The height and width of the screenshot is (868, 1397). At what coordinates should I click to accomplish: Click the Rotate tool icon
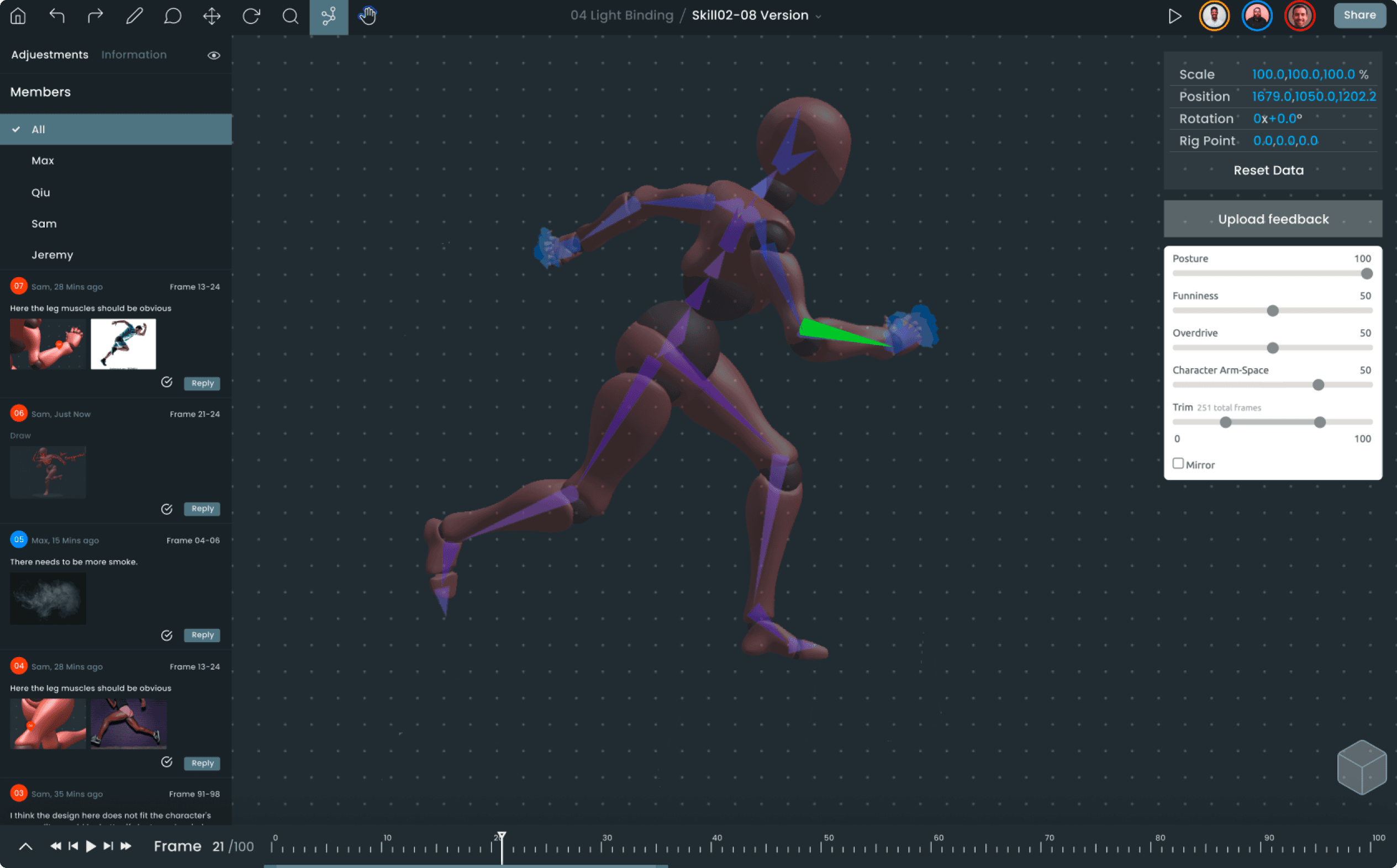(251, 15)
